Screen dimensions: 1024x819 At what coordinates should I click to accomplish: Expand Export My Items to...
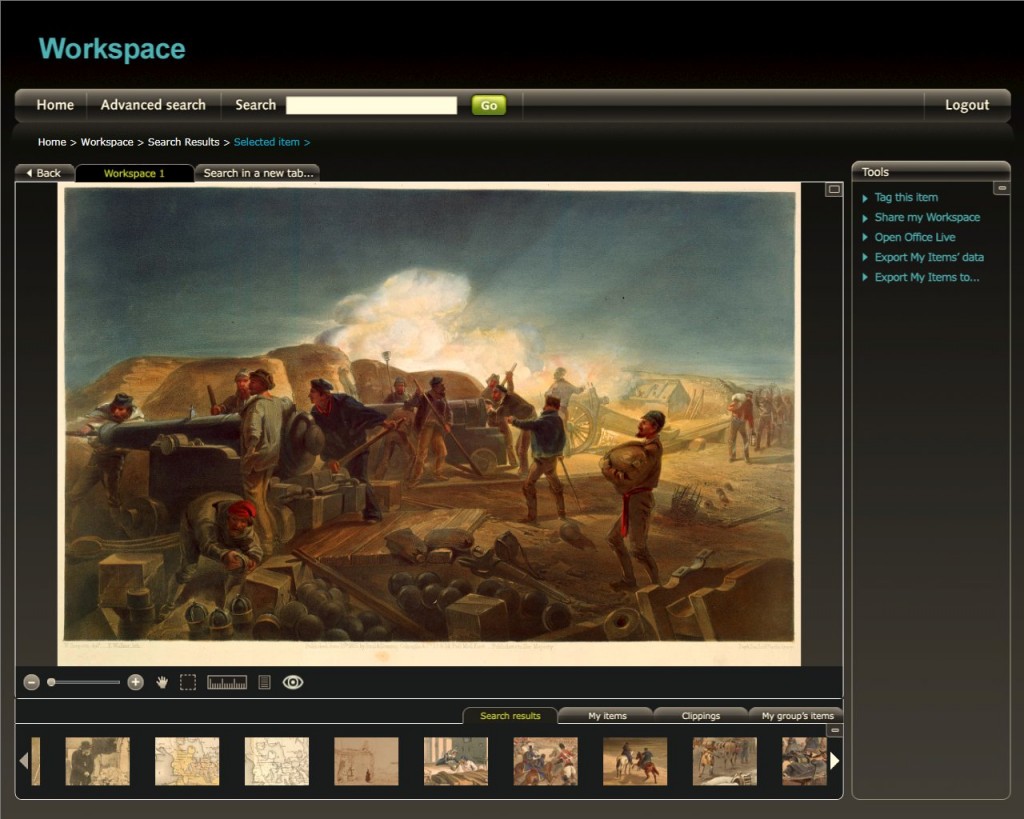pyautogui.click(x=926, y=278)
